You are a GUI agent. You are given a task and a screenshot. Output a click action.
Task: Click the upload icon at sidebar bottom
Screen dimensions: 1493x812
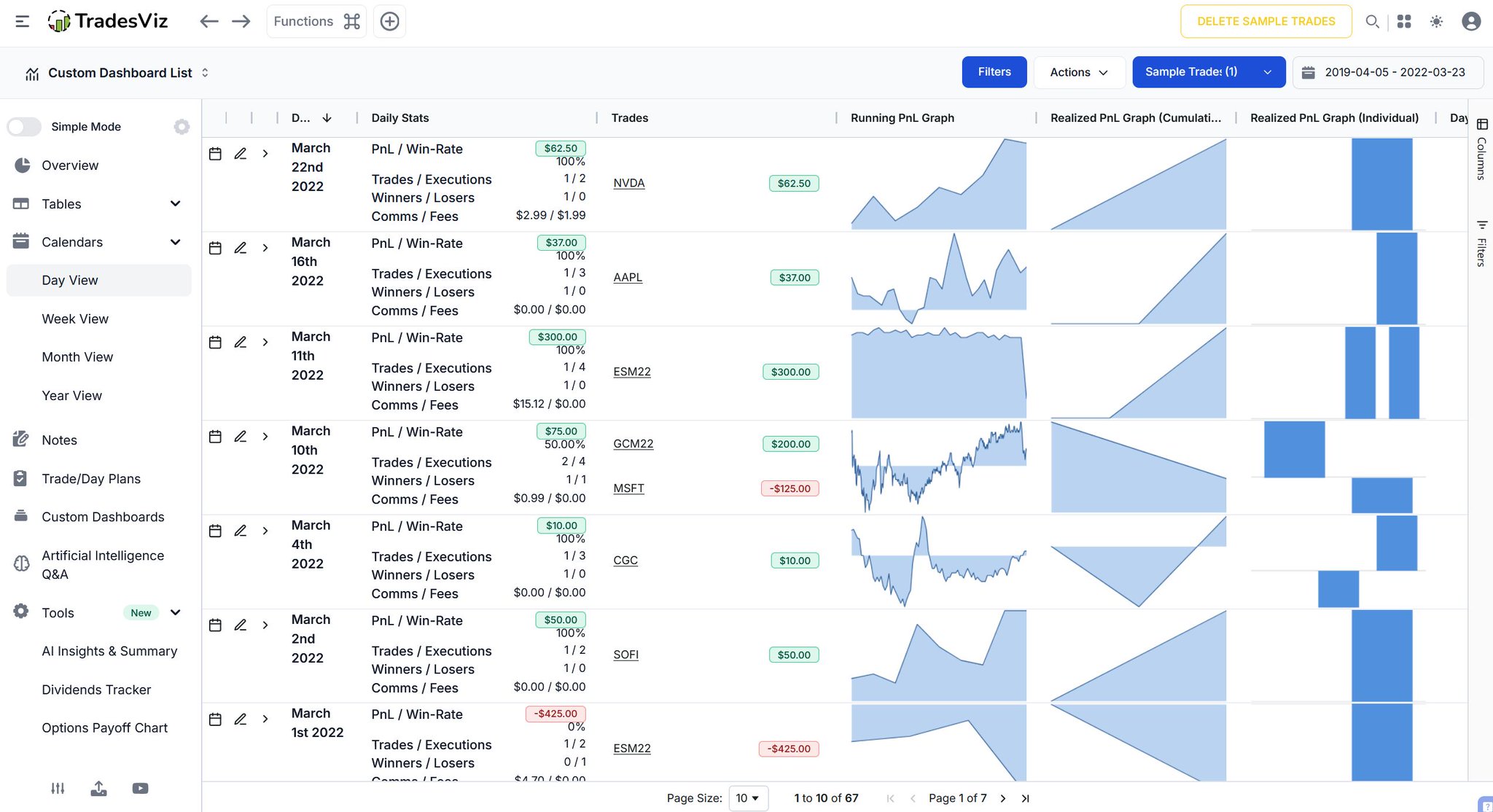pyautogui.click(x=99, y=788)
